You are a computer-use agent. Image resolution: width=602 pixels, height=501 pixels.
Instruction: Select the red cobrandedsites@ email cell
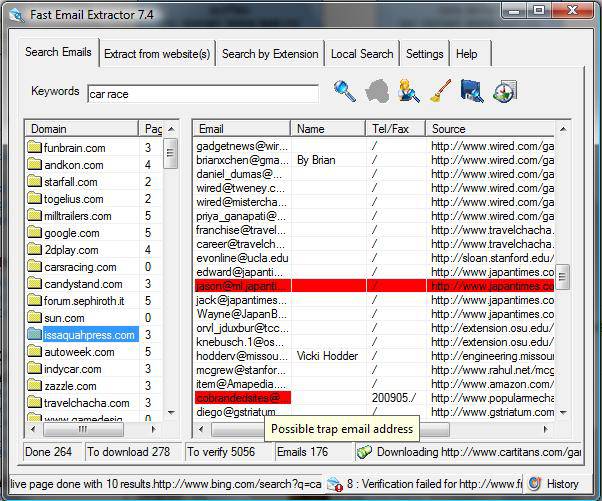pyautogui.click(x=243, y=398)
